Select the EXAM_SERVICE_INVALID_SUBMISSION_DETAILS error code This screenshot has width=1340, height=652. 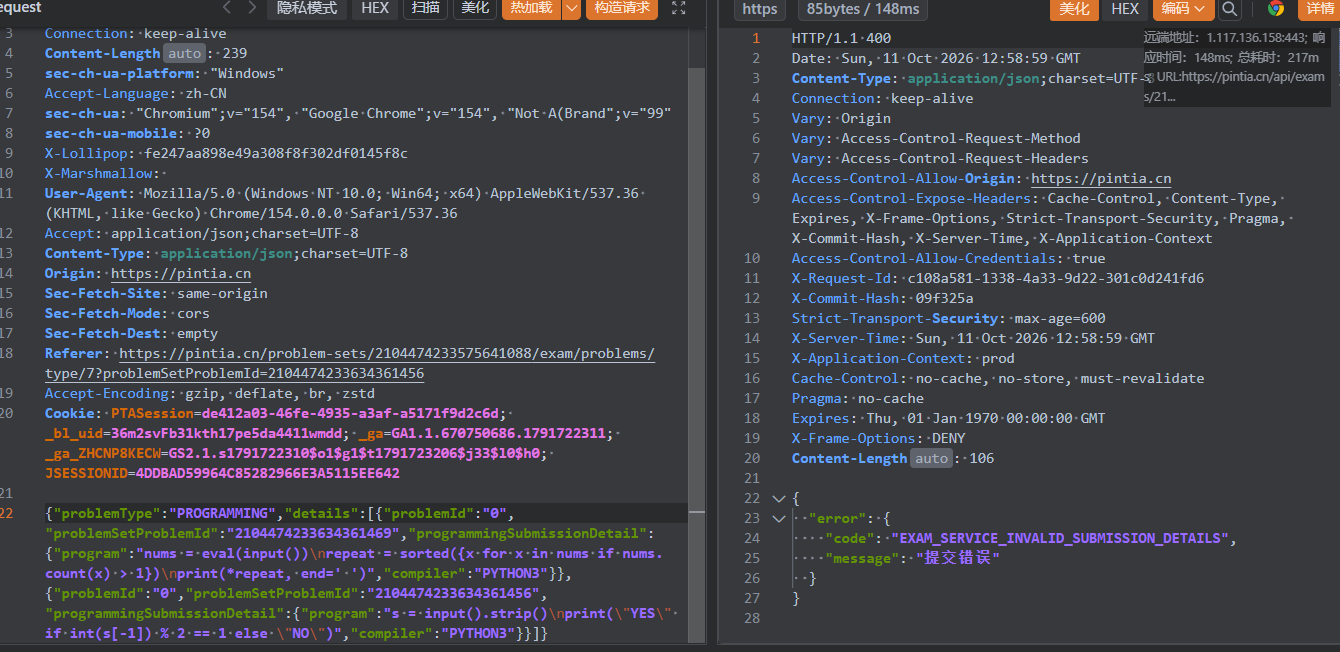point(1058,538)
